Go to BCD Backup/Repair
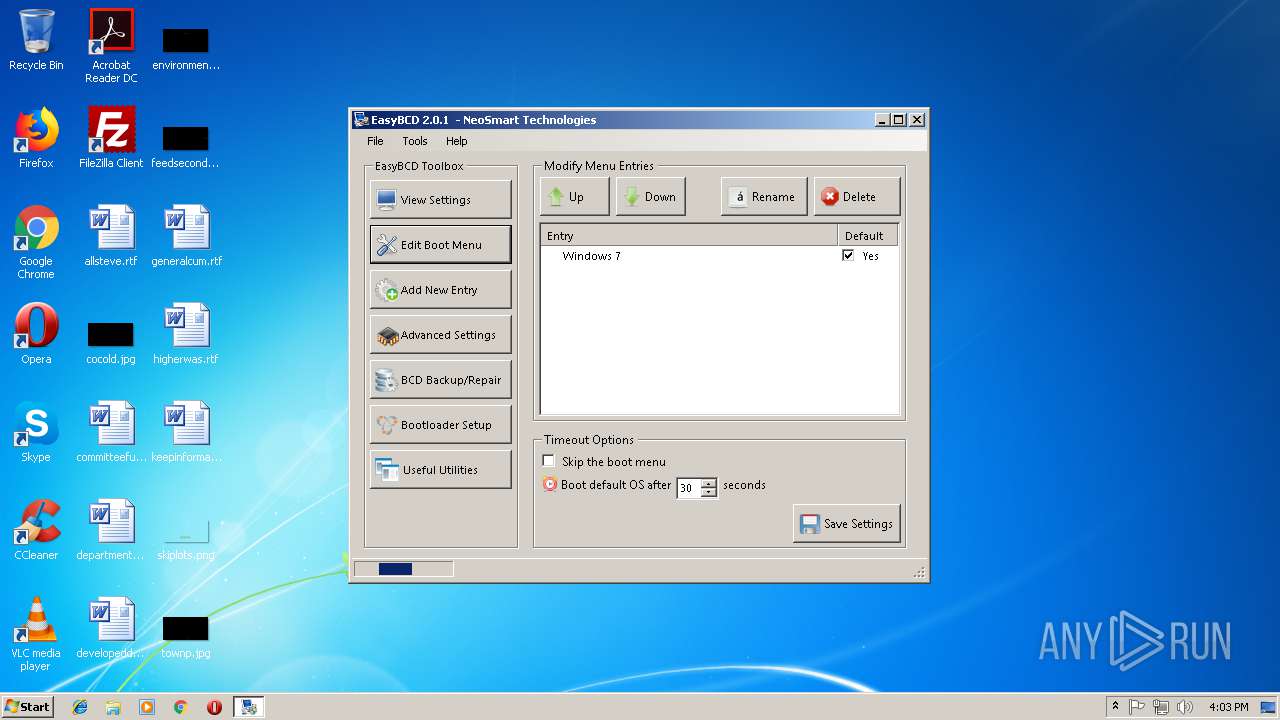Image resolution: width=1280 pixels, height=720 pixels. [440, 379]
